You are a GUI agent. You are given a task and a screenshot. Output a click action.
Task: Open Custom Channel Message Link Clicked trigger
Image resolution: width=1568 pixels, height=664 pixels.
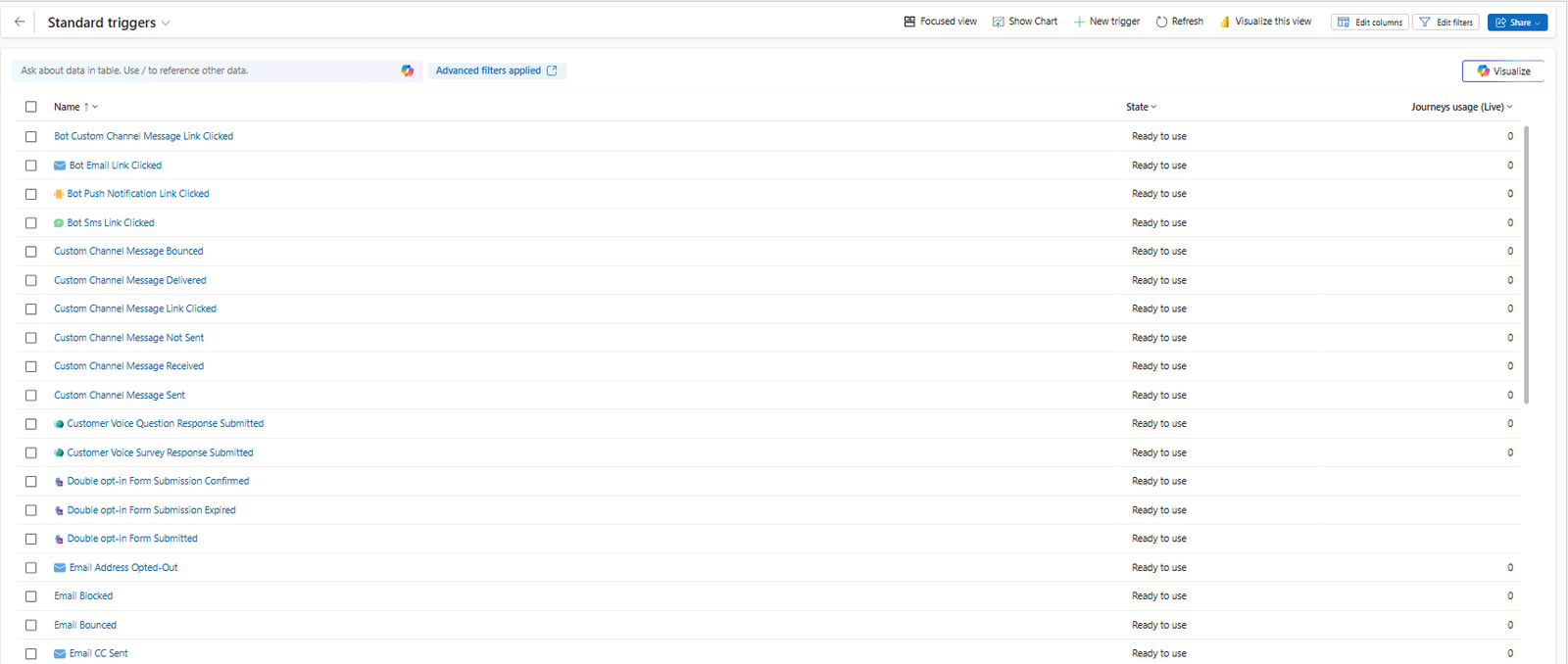[x=135, y=308]
